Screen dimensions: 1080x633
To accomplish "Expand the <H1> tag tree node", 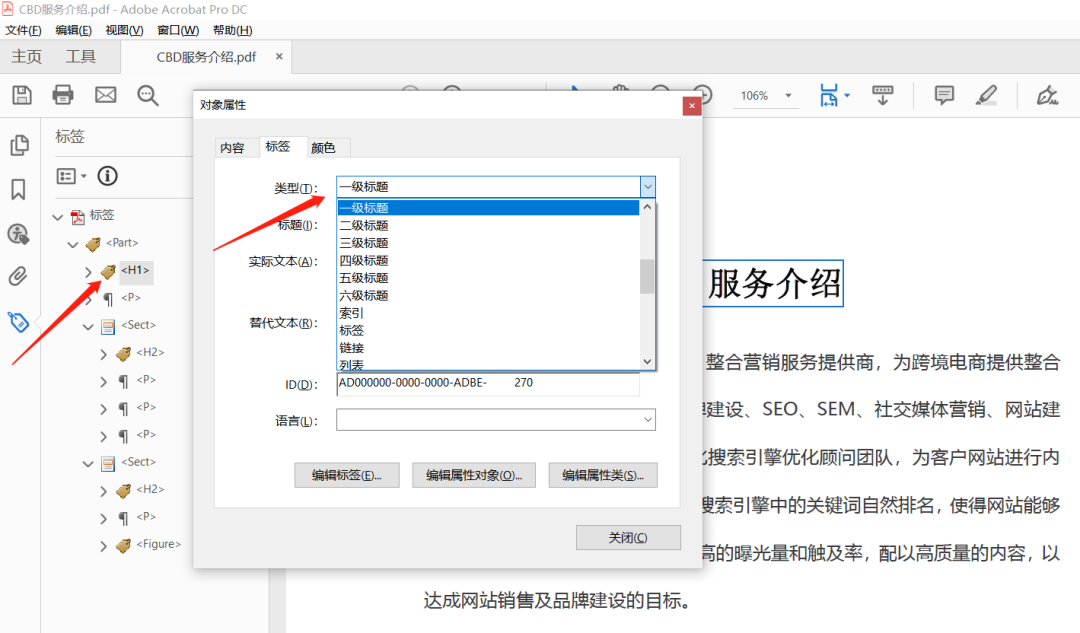I will (x=88, y=271).
